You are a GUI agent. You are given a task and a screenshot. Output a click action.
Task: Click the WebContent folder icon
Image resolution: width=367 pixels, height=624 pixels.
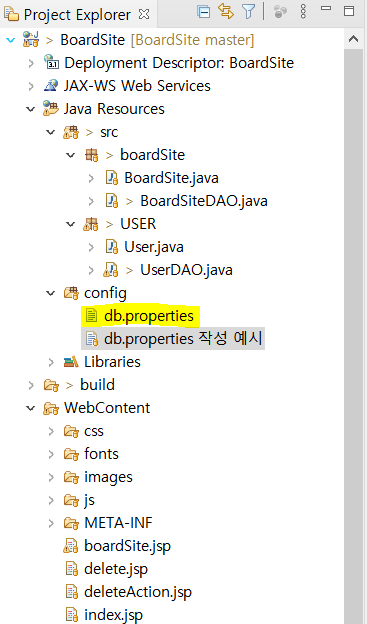click(51, 408)
